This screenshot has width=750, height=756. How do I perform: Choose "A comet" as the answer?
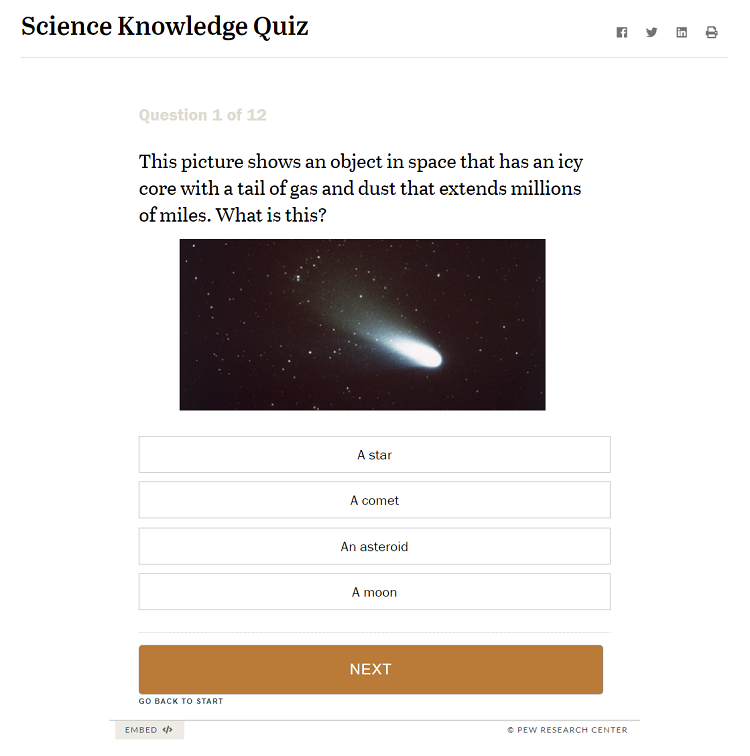pos(374,500)
